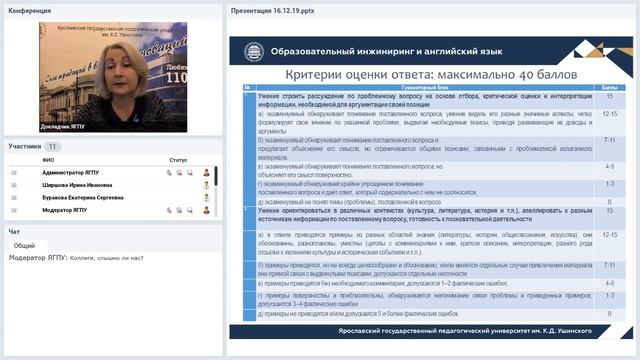Click the Чат panel header
Screen dimensions: 640x360
pos(14,231)
